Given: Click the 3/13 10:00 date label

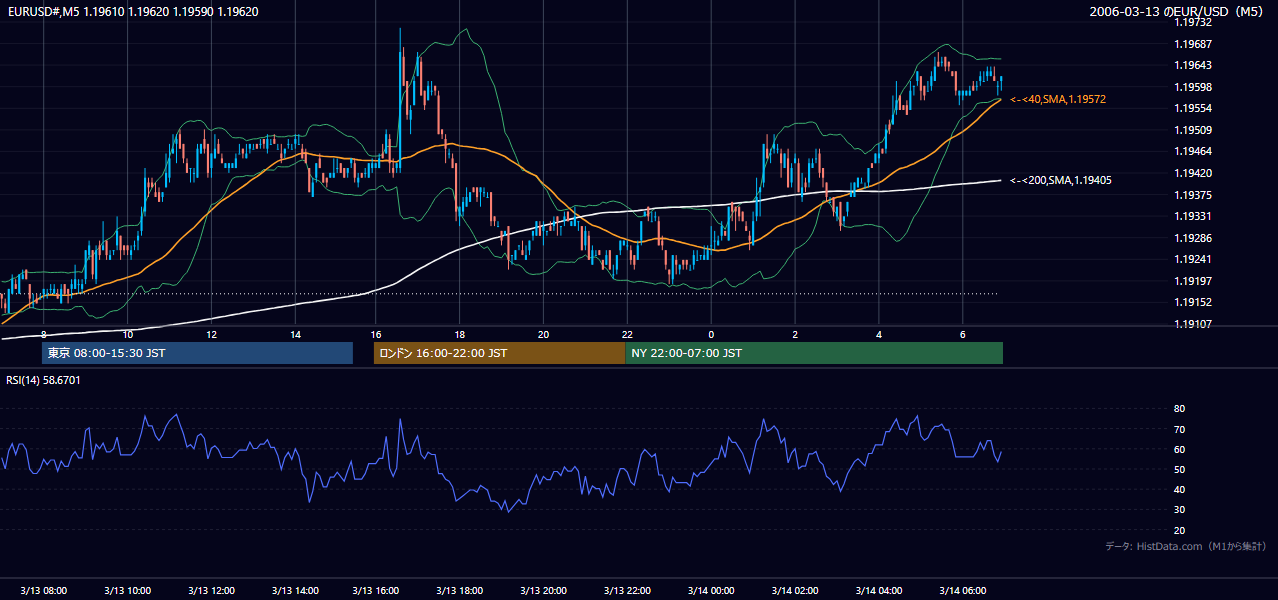Looking at the screenshot, I should point(127,591).
